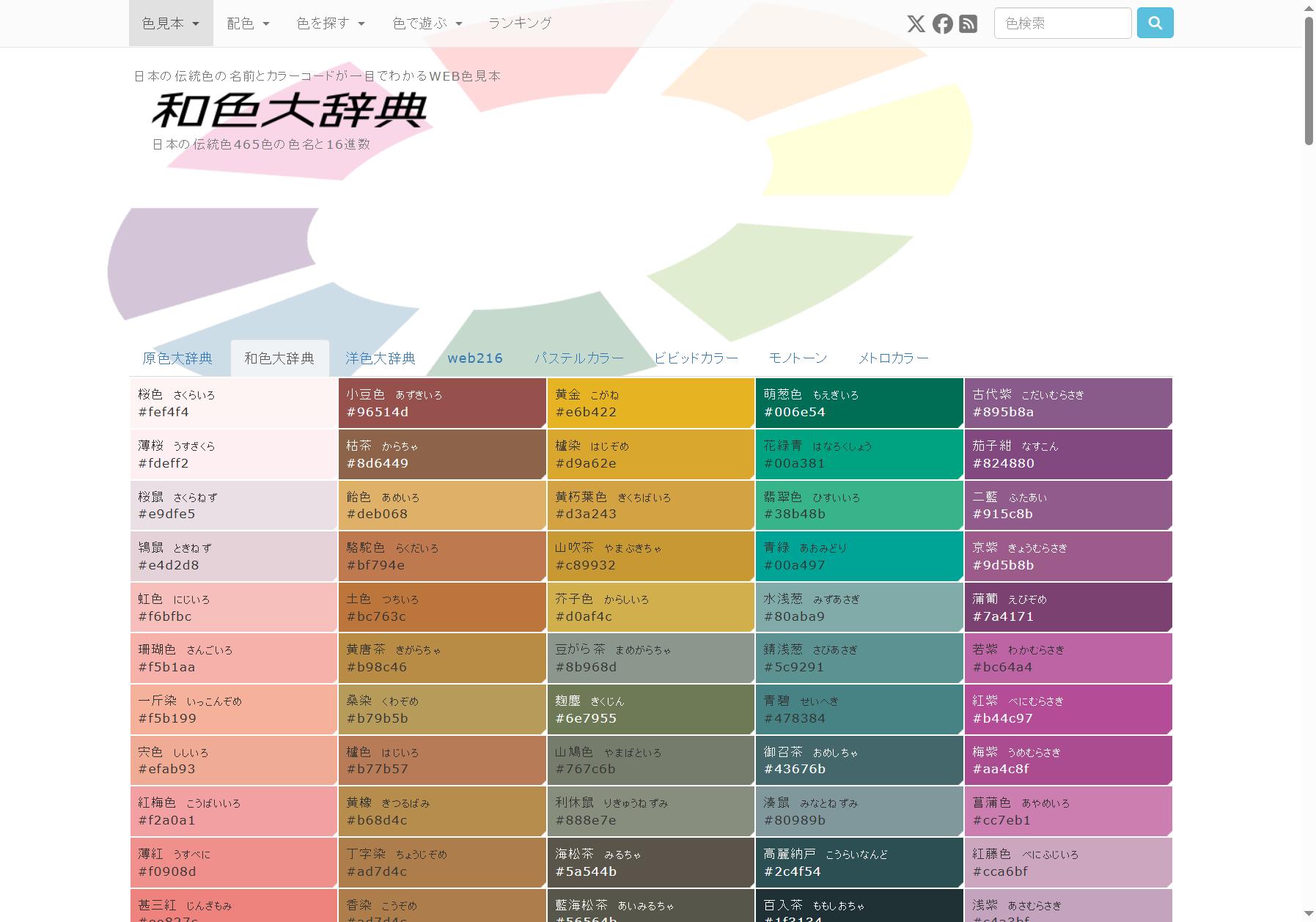Click the 葡萄 #7a4171 swatch

pyautogui.click(x=1068, y=608)
